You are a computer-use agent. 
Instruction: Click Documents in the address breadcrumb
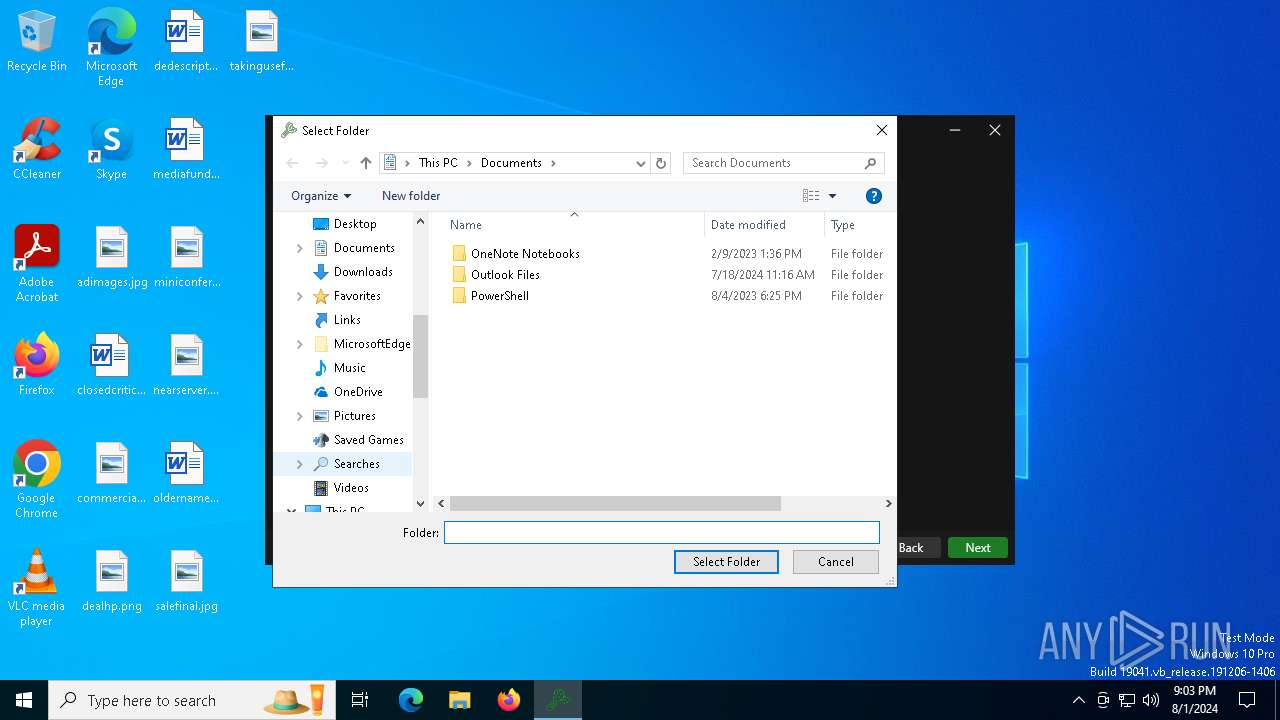[511, 163]
